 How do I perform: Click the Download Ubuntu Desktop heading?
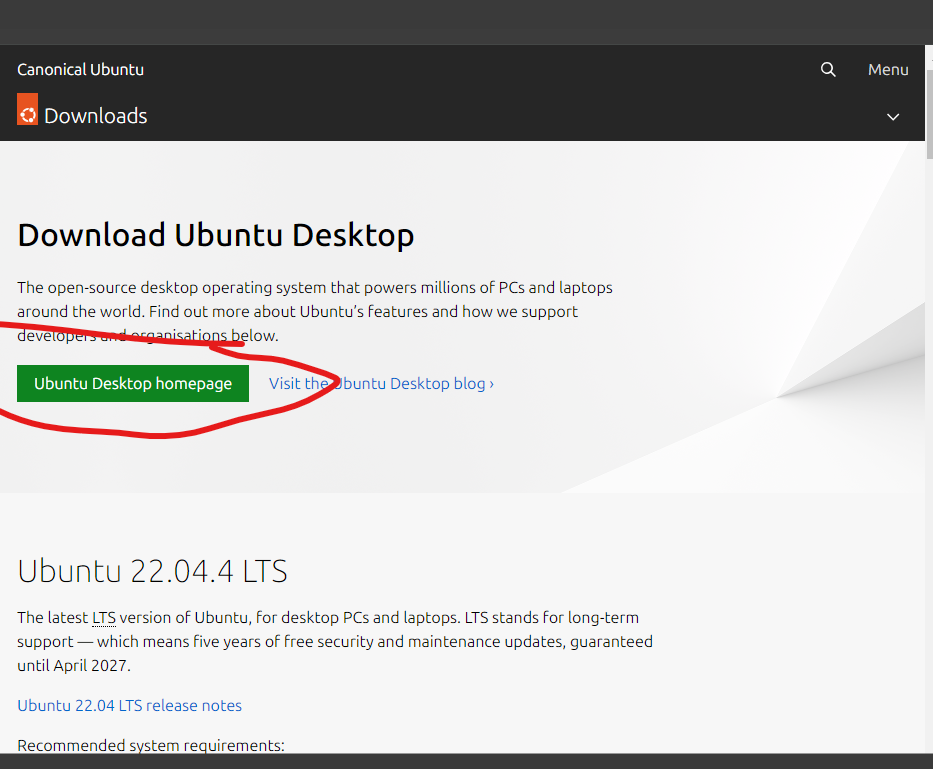(x=215, y=235)
